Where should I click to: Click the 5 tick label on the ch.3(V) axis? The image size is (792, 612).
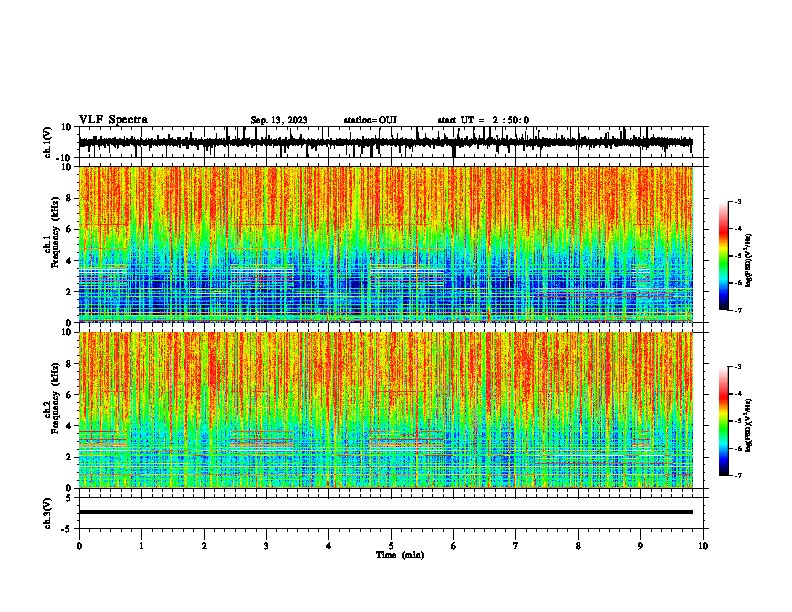pyautogui.click(x=69, y=498)
